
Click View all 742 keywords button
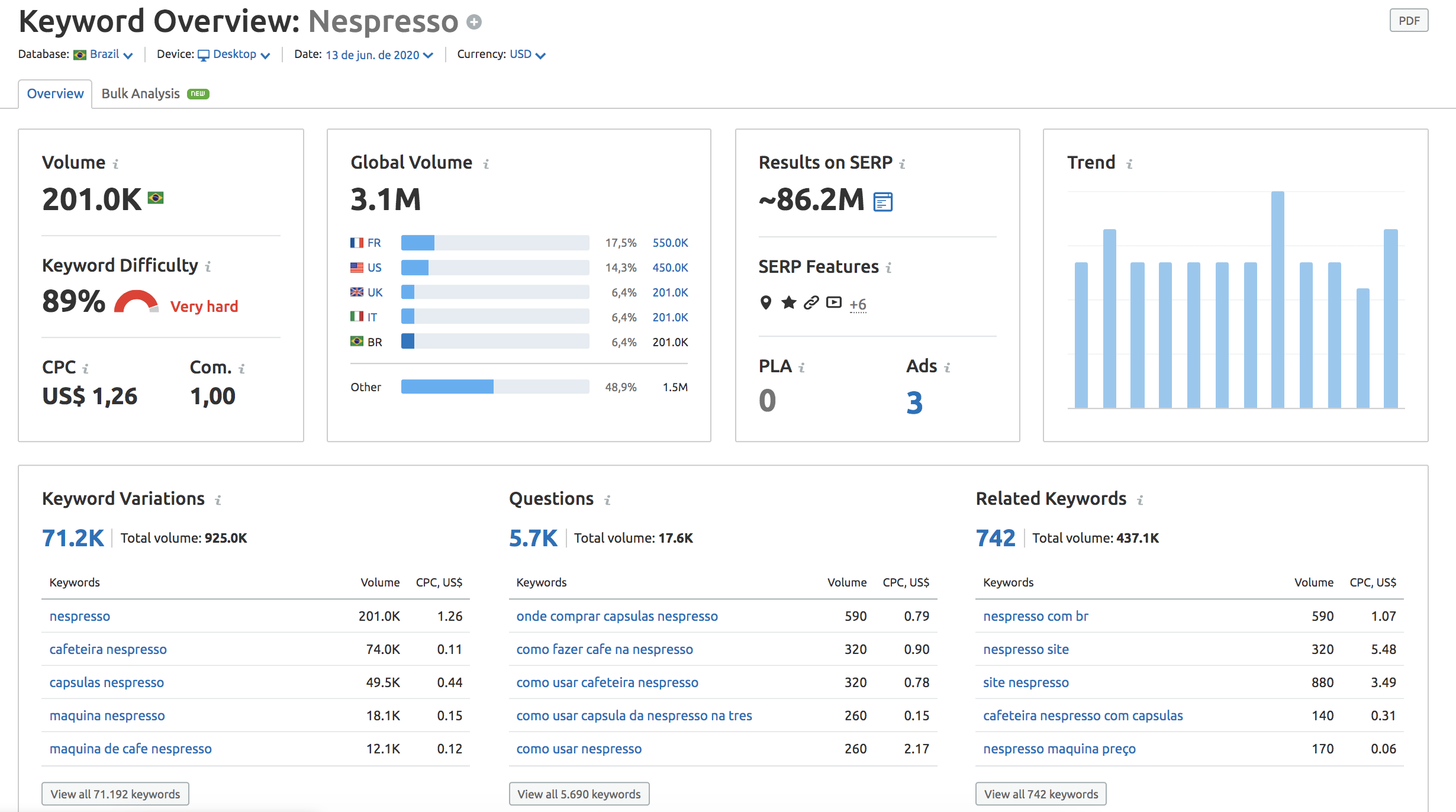1041,794
